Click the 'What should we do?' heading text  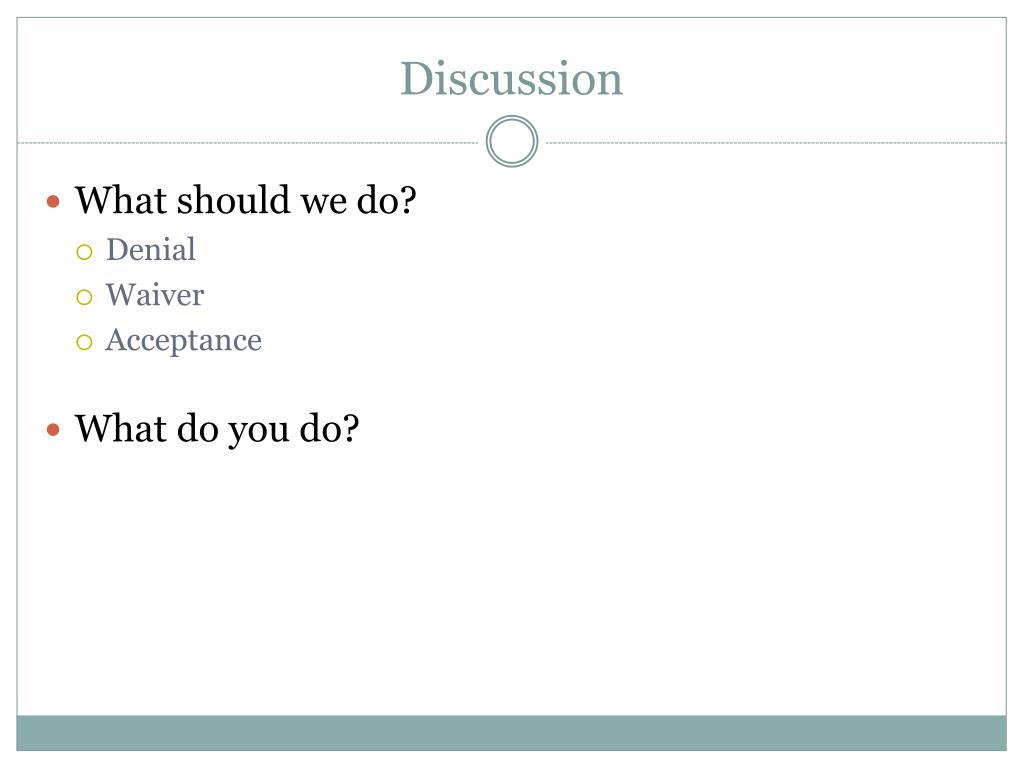pyautogui.click(x=246, y=200)
